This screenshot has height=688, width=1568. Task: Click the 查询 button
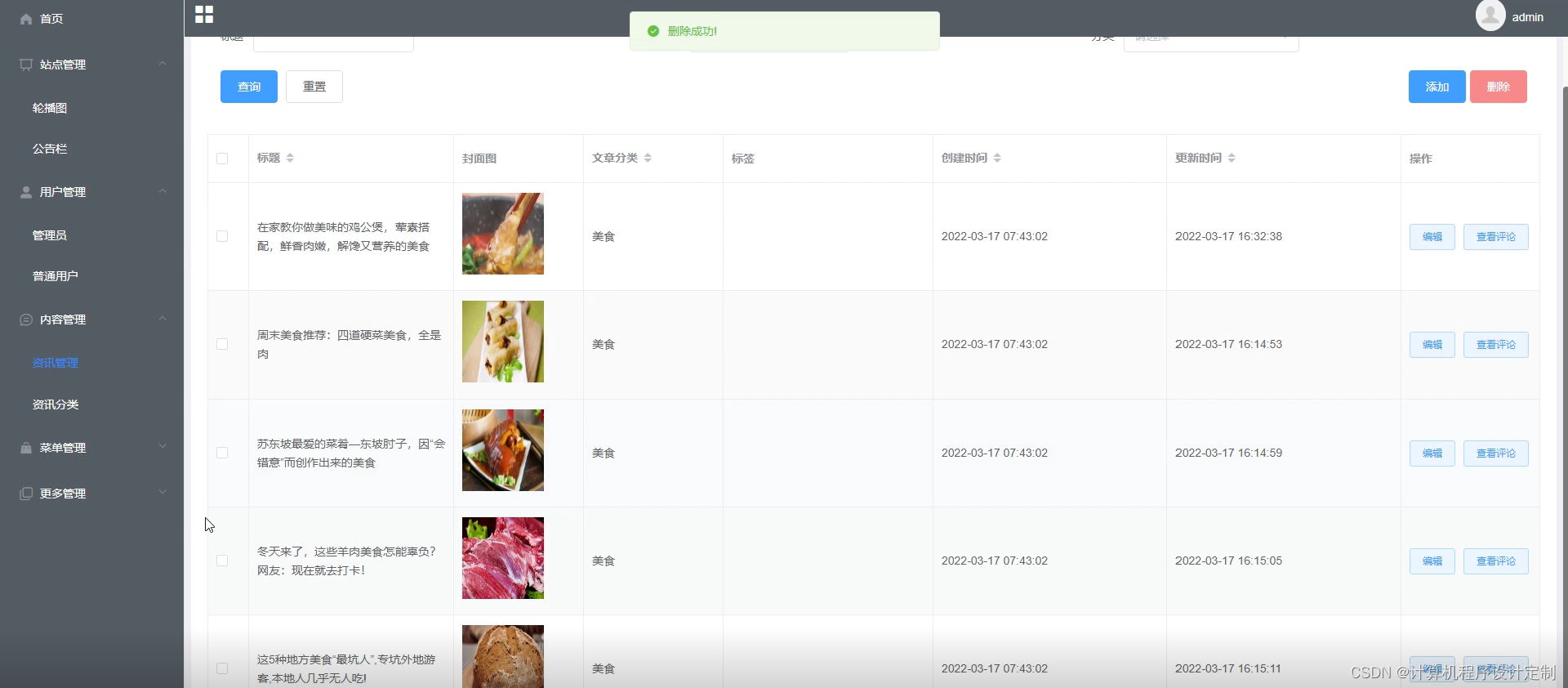pos(249,87)
